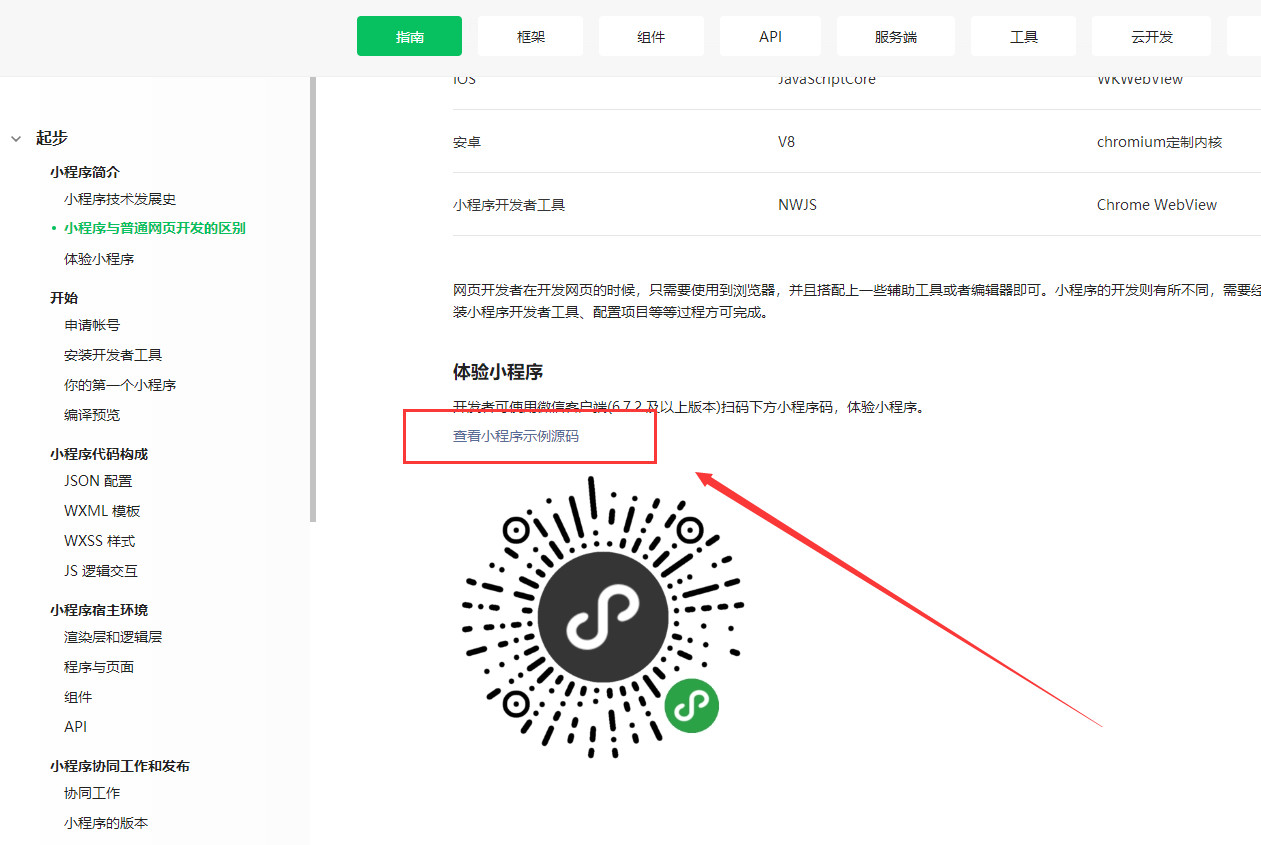
Task: Open 小程序协同工作和发布 sidebar group
Action: click(x=120, y=766)
